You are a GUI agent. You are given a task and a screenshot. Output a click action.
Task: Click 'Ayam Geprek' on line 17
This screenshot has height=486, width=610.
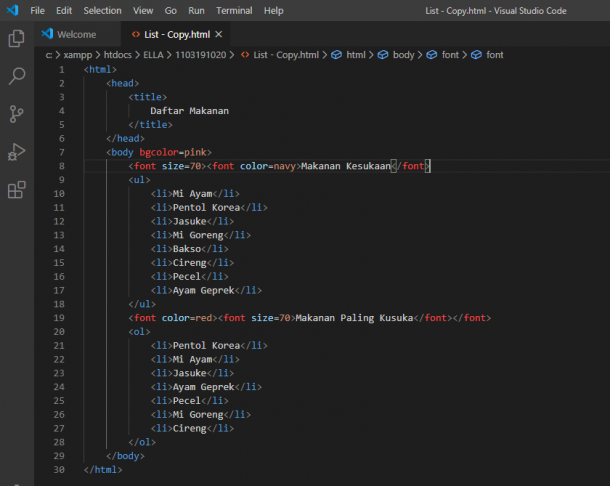click(203, 290)
